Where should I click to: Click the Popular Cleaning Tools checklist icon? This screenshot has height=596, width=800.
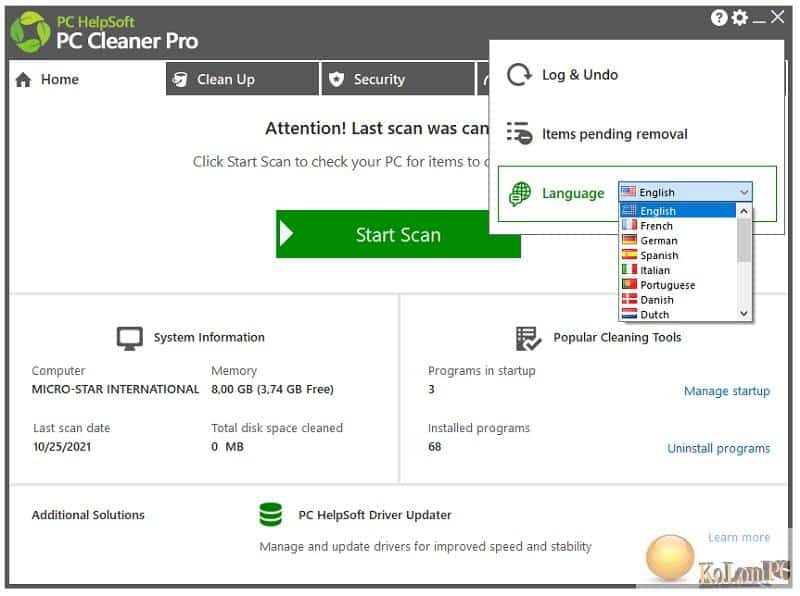click(528, 338)
